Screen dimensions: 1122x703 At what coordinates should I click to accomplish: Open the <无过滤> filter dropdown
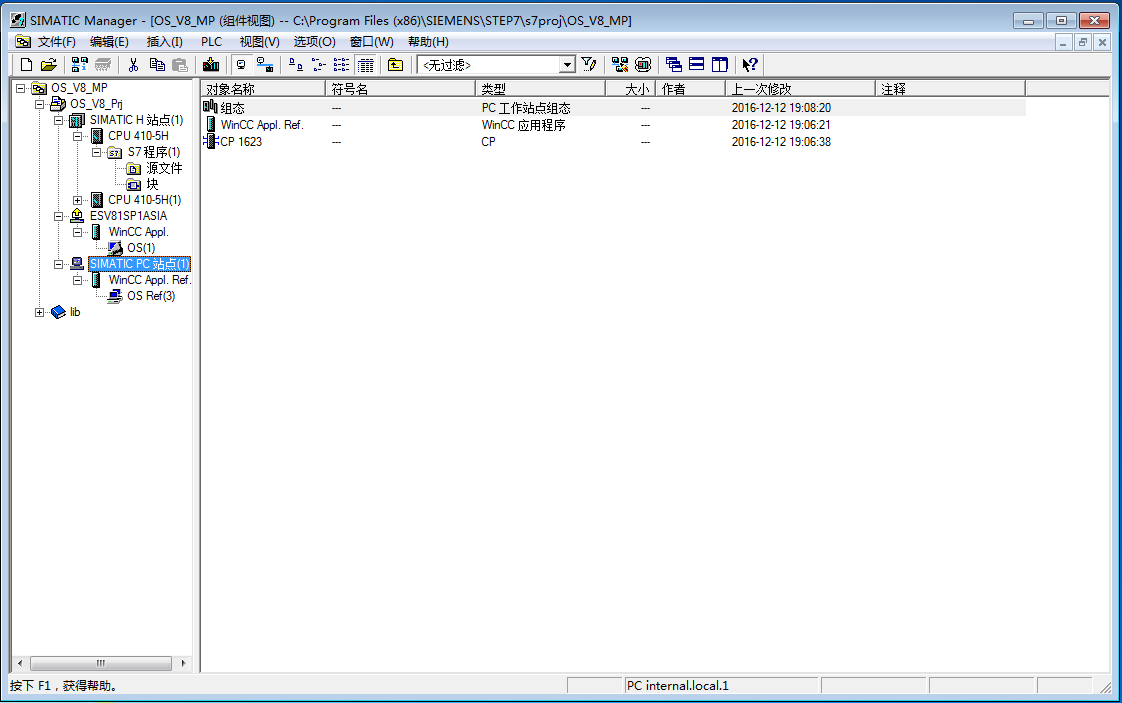567,65
